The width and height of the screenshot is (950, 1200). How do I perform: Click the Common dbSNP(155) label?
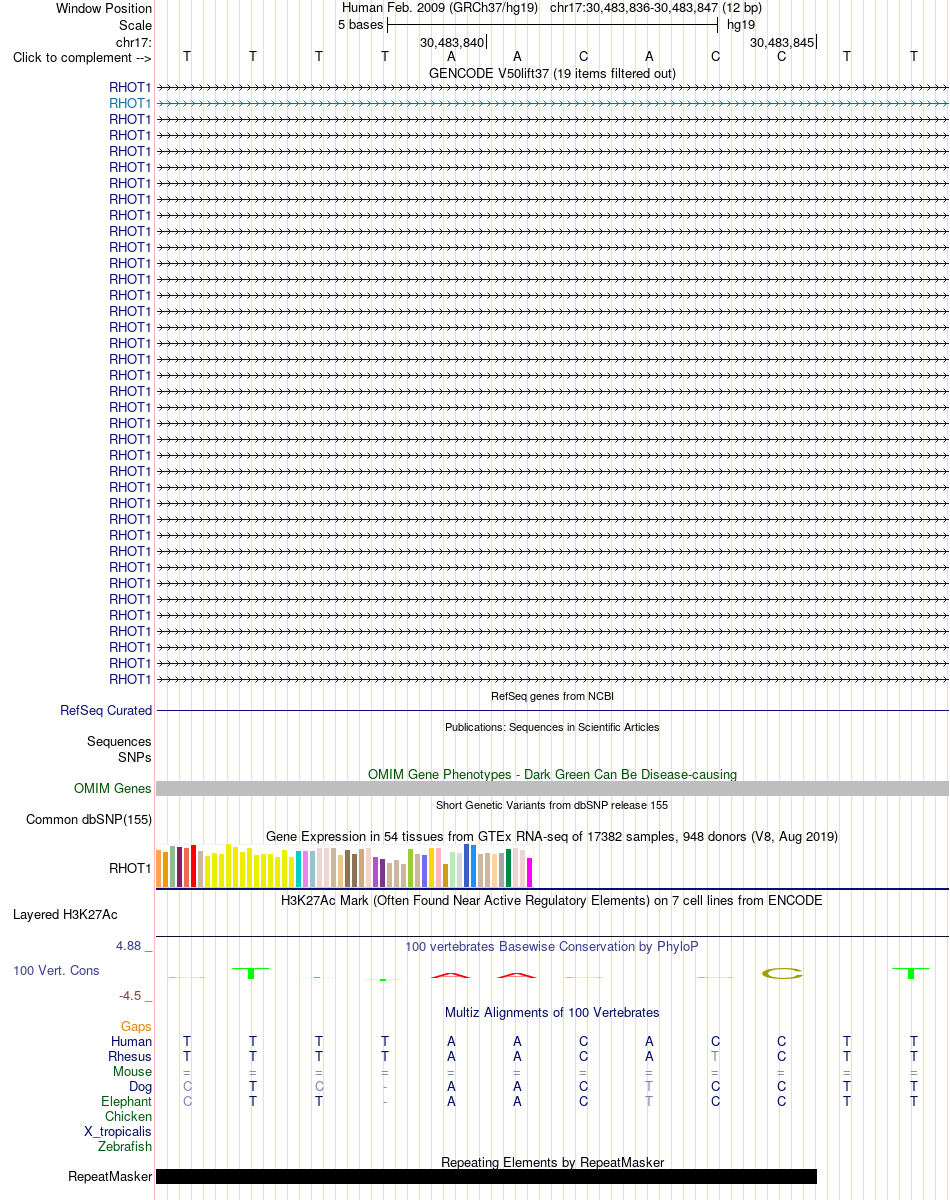click(89, 820)
